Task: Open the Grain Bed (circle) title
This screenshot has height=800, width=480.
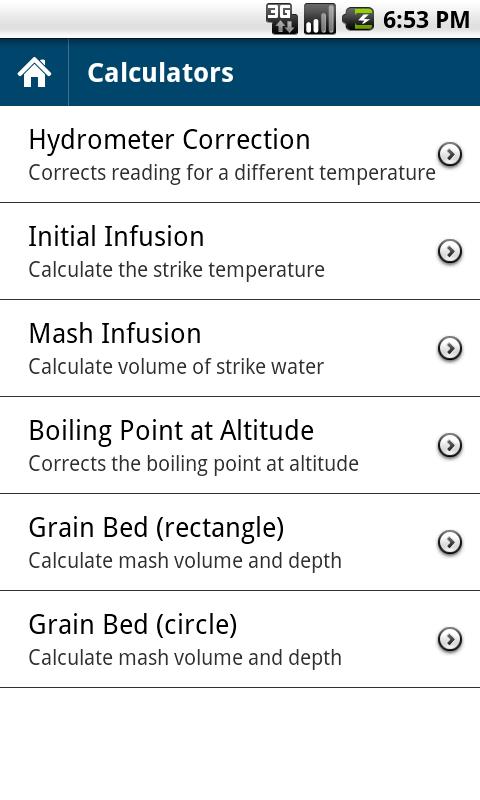Action: [x=133, y=625]
